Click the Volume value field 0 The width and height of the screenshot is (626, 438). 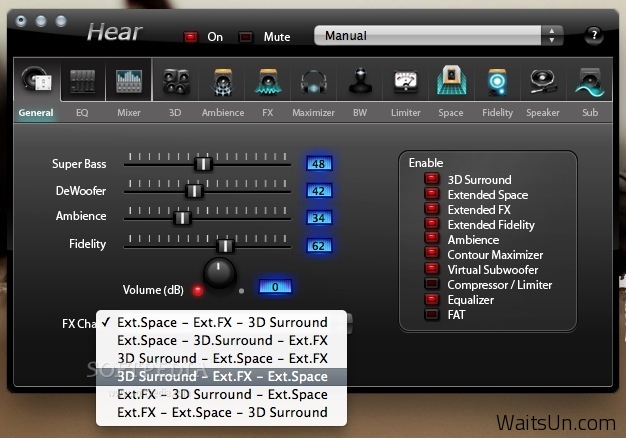(275, 287)
